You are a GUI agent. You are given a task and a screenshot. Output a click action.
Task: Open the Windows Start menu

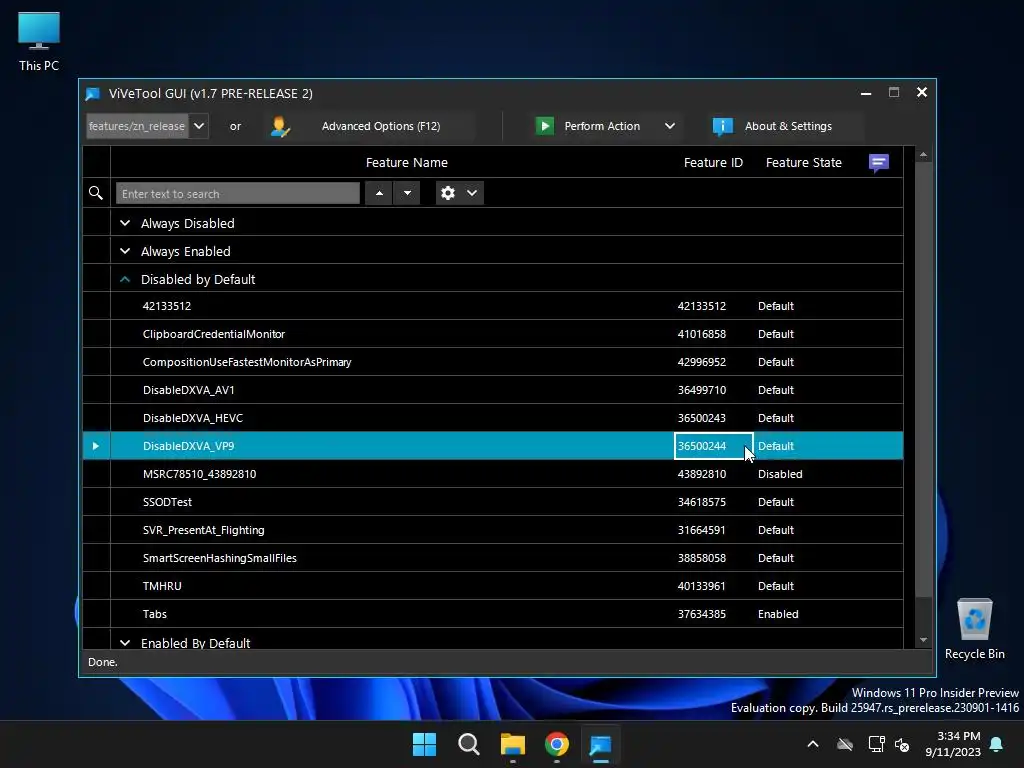(x=424, y=744)
